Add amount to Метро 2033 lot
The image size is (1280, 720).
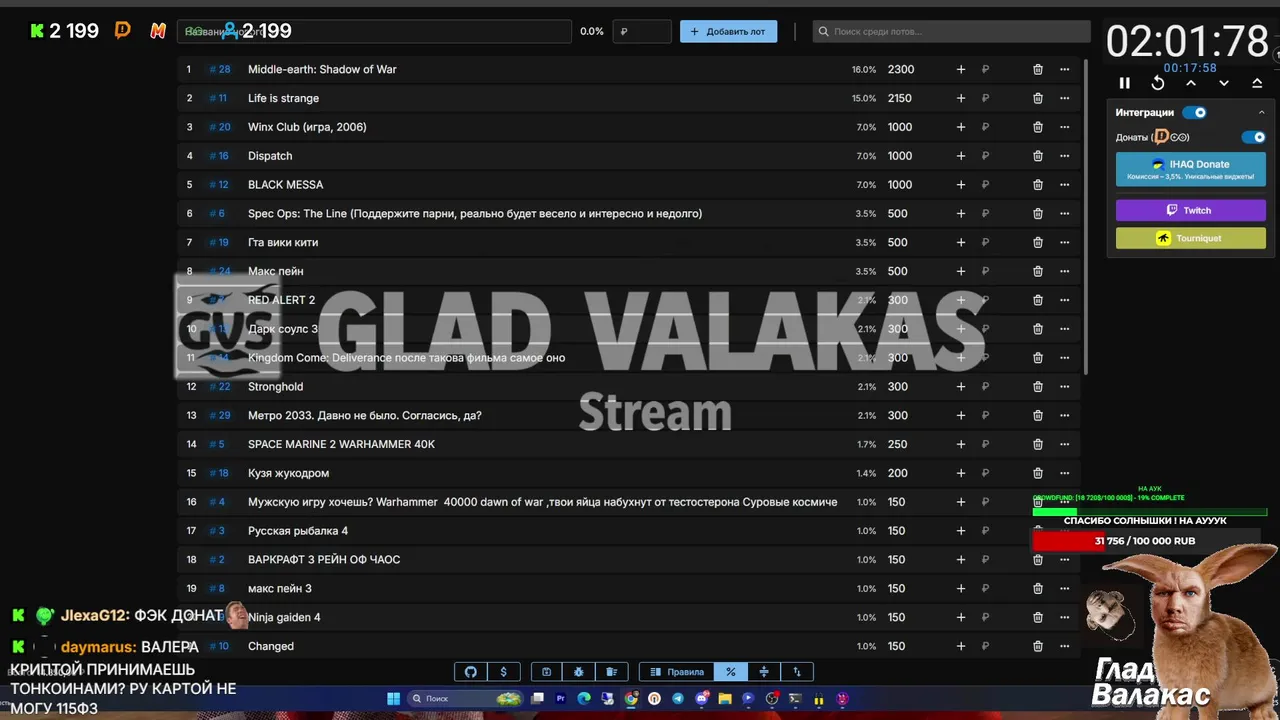tap(961, 415)
